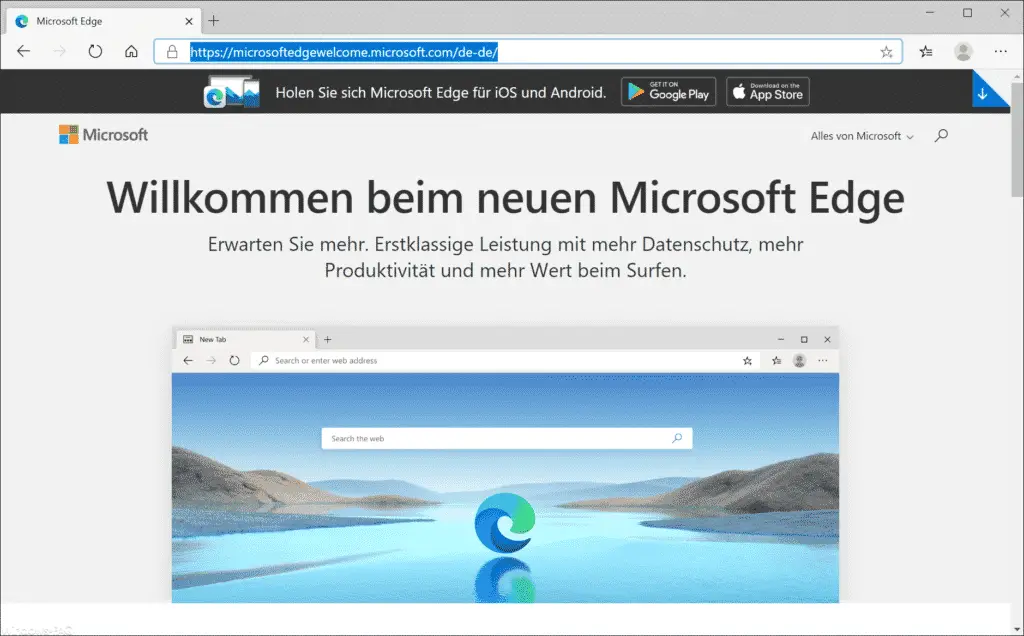The width and height of the screenshot is (1024, 636).
Task: Click the disabled forward navigation arrow
Action: point(59,51)
